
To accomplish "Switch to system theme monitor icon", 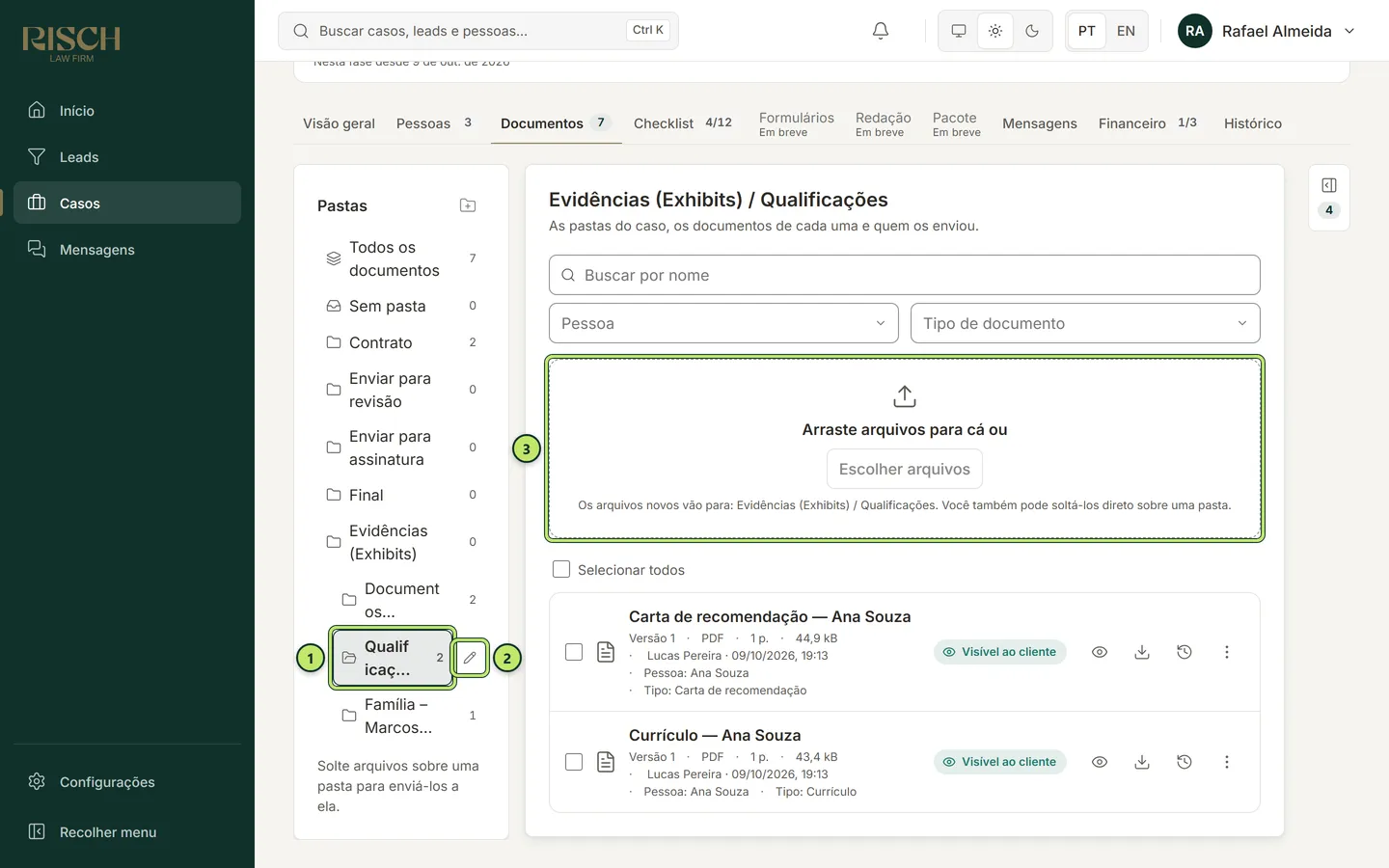I will tap(958, 31).
